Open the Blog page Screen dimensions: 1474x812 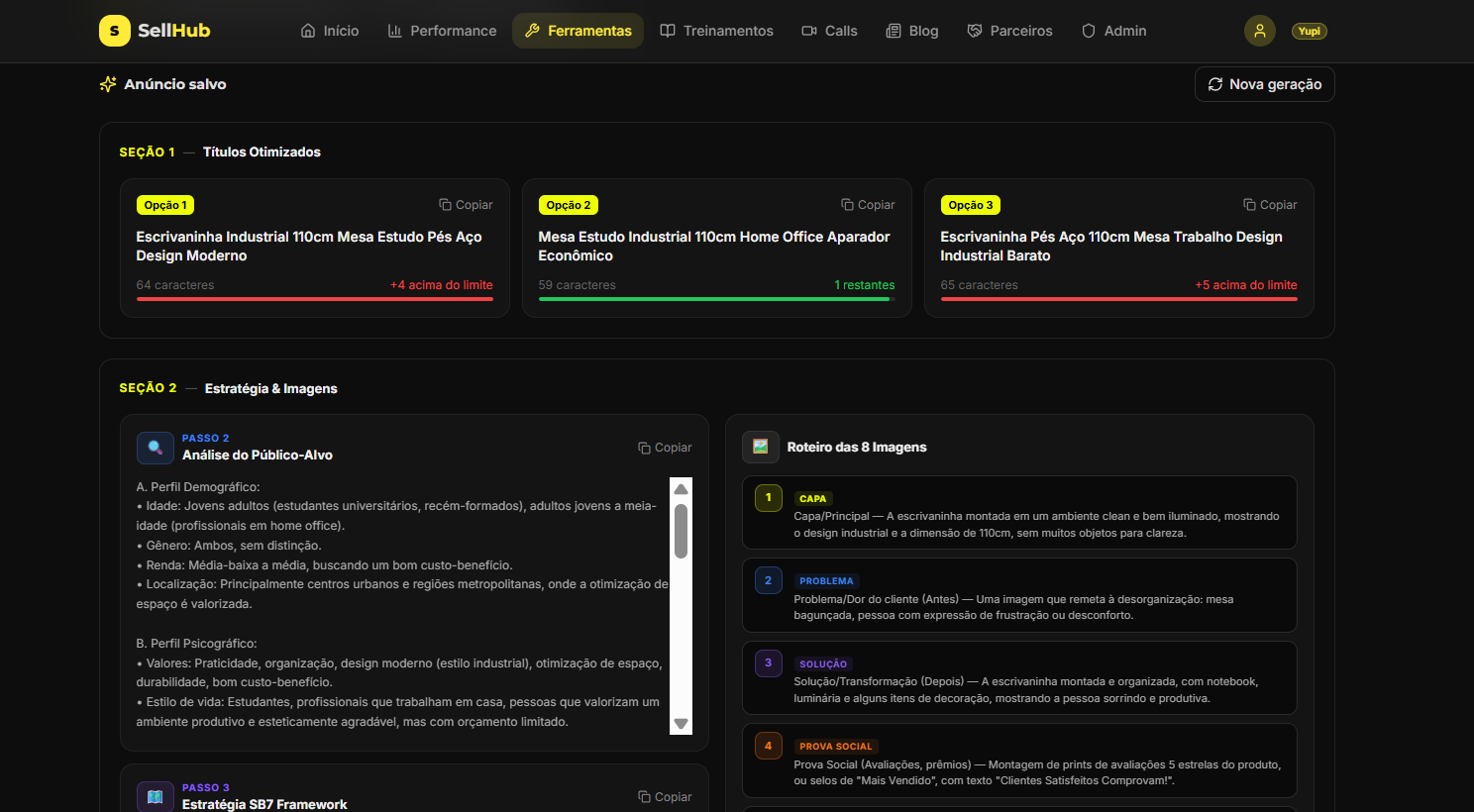pyautogui.click(x=911, y=31)
